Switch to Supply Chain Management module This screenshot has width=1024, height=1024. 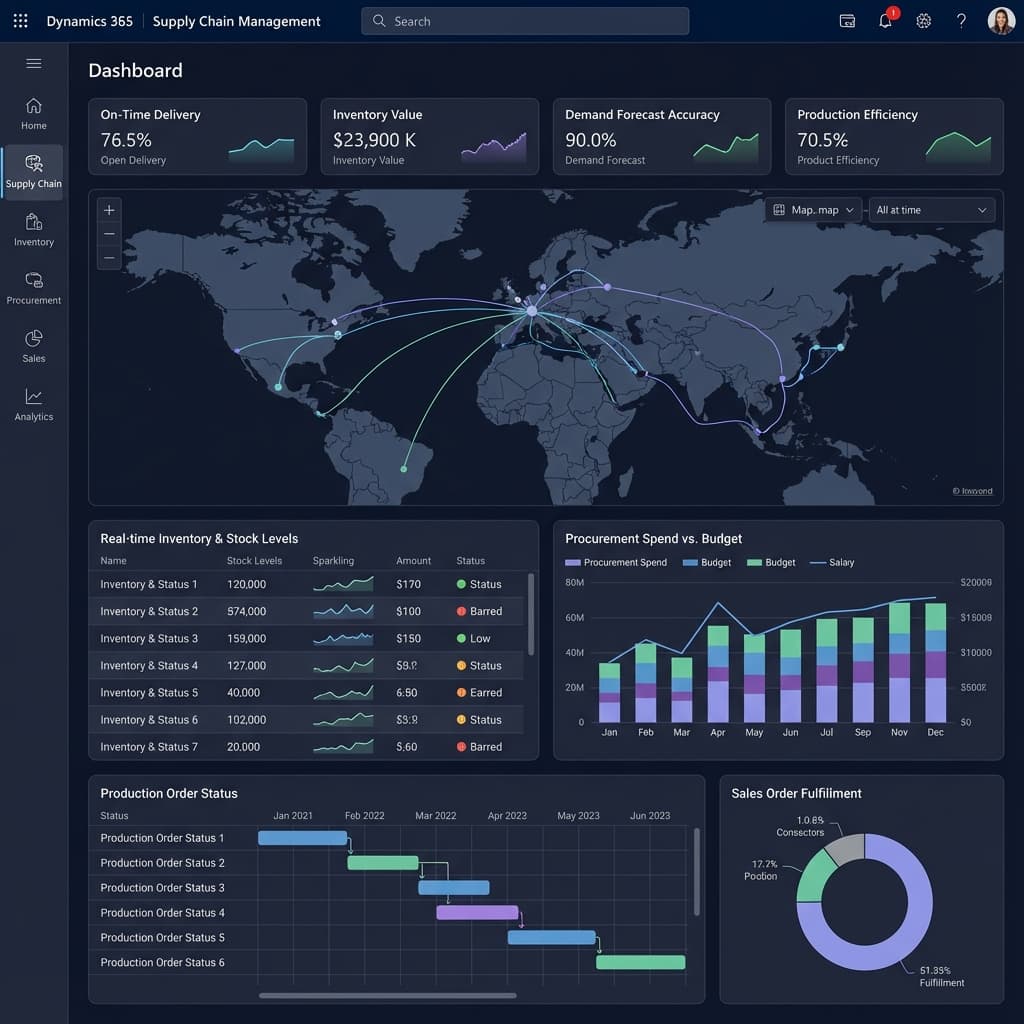tap(236, 20)
